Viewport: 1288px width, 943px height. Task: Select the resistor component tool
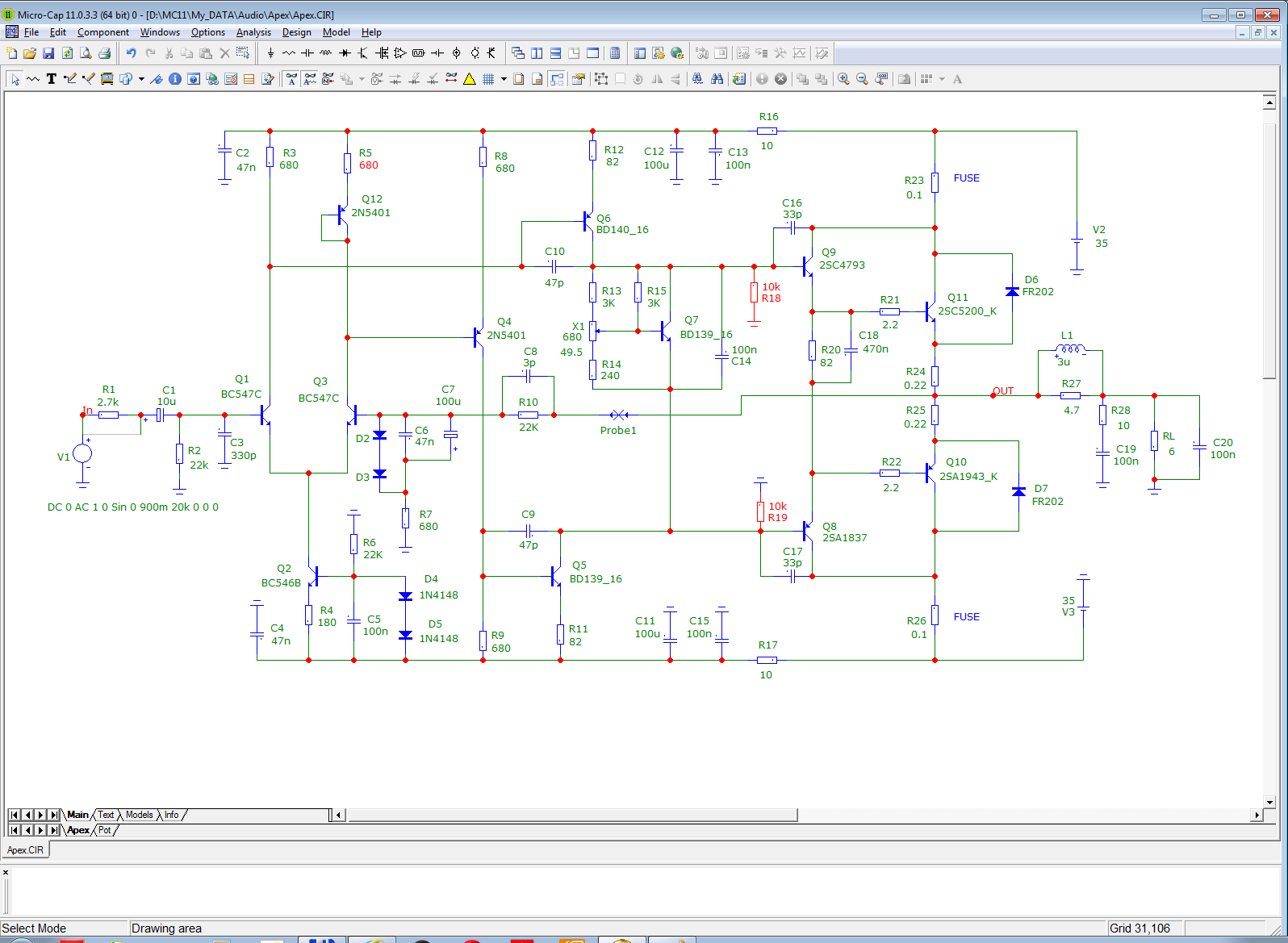pyautogui.click(x=289, y=53)
